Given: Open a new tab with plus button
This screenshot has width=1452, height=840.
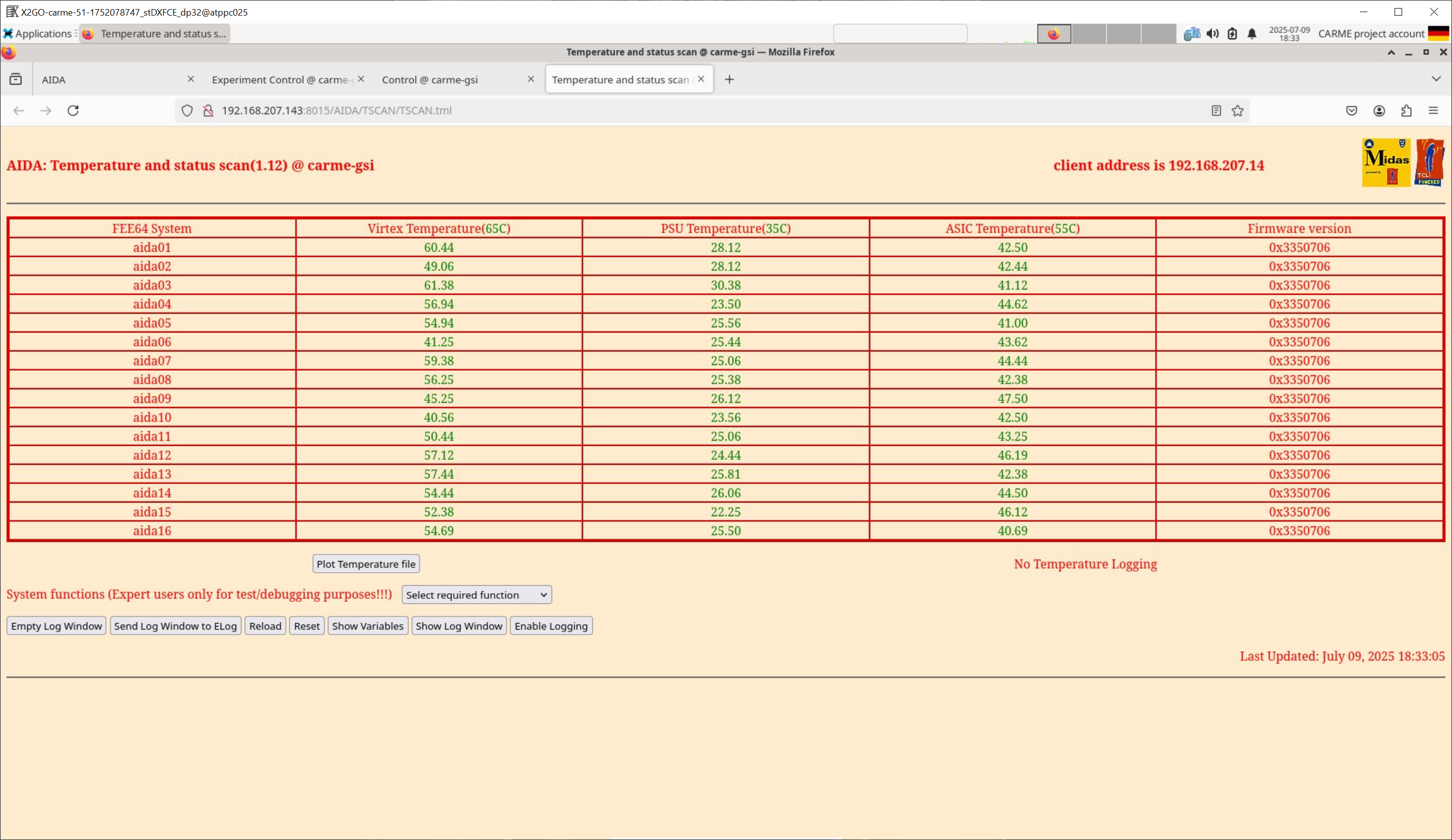Looking at the screenshot, I should point(729,80).
